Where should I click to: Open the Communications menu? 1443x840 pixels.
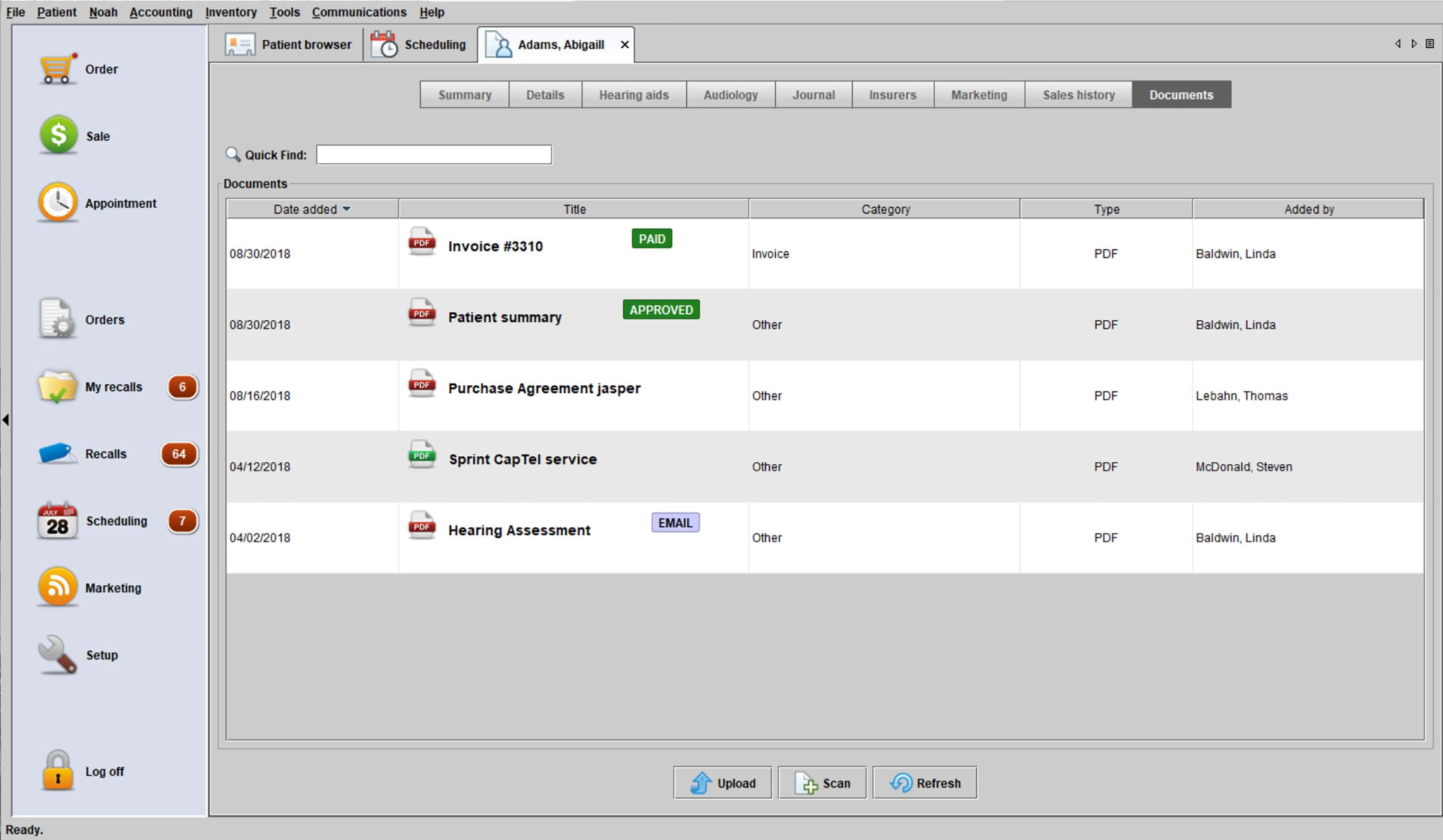click(x=359, y=12)
